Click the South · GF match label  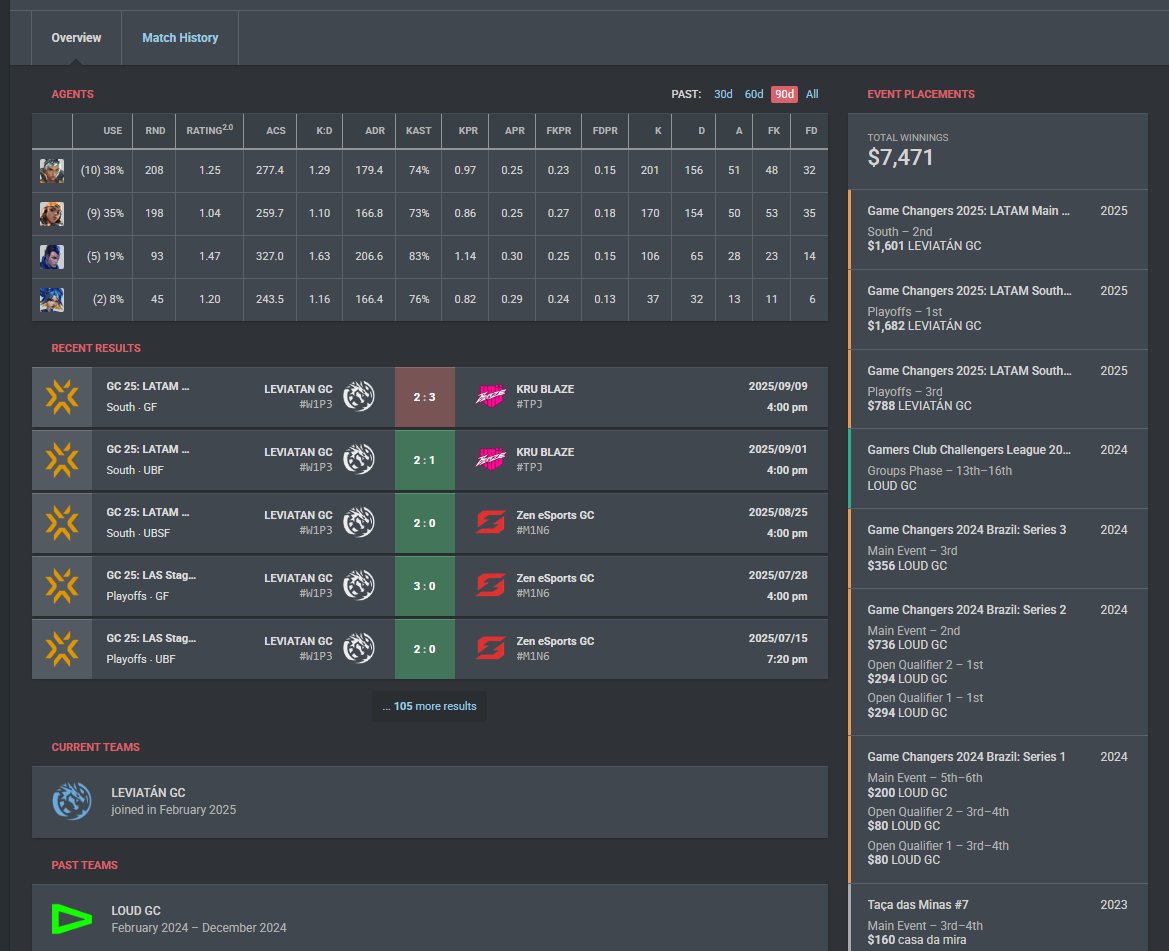point(132,407)
